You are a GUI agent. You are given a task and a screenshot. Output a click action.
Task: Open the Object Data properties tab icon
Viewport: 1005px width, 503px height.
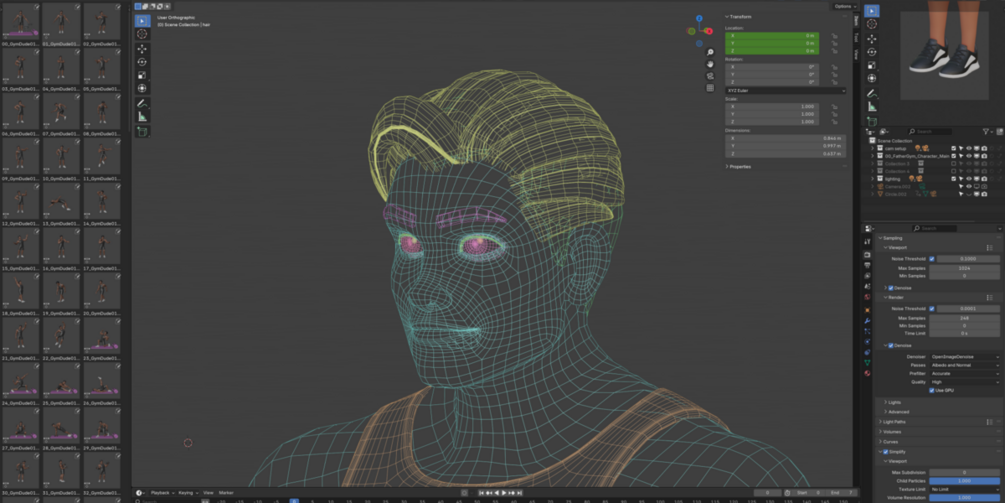(867, 363)
